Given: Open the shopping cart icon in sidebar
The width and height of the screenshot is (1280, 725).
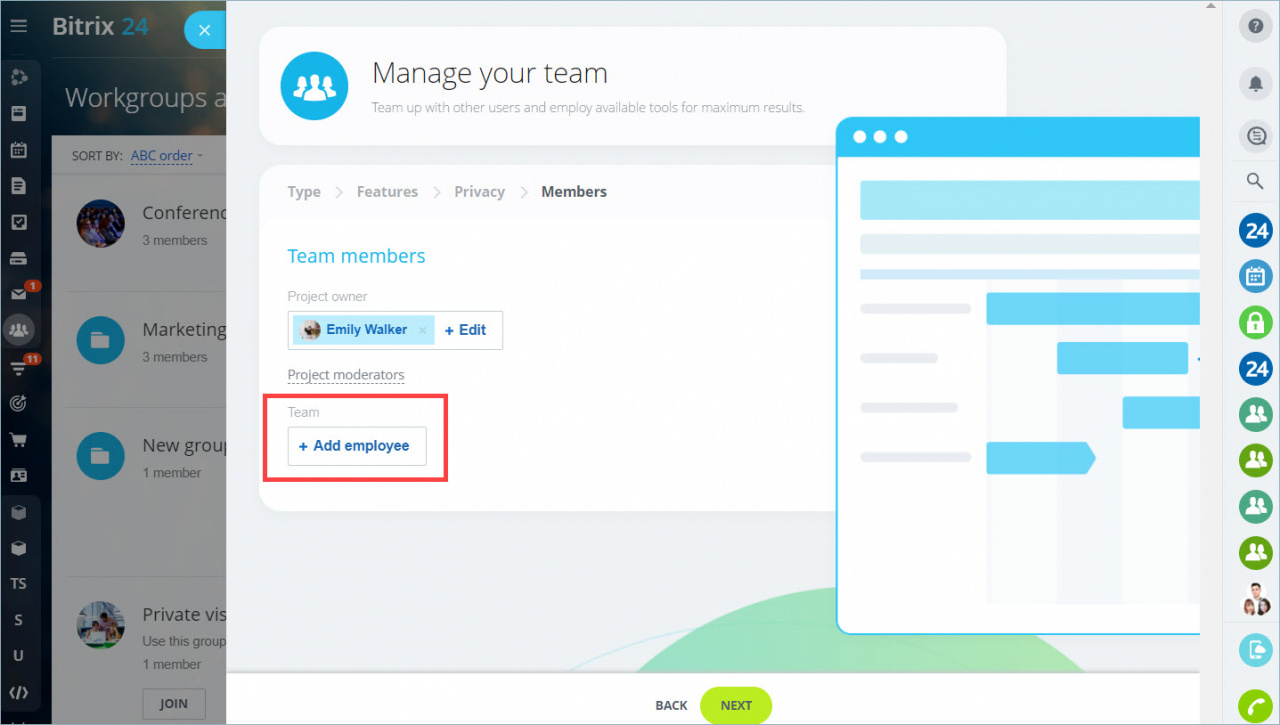Looking at the screenshot, I should (x=18, y=439).
